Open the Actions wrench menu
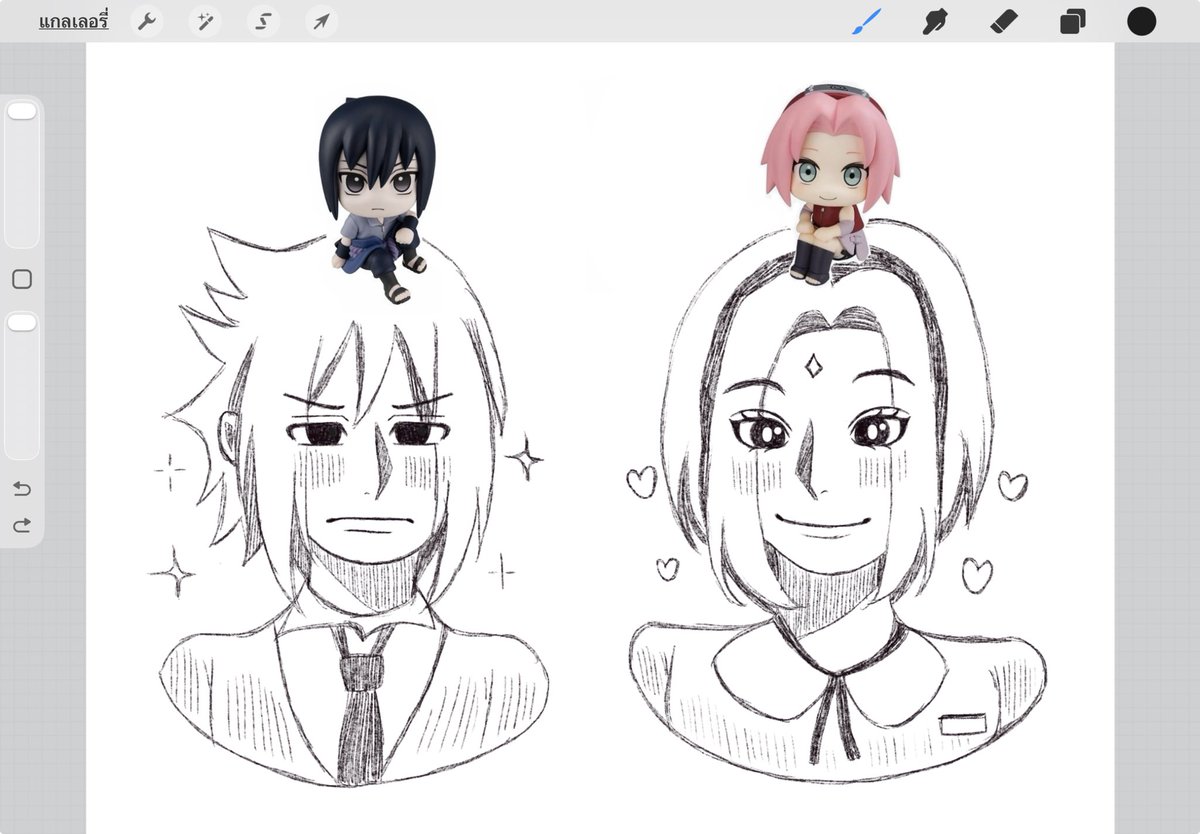1200x834 pixels. click(147, 21)
